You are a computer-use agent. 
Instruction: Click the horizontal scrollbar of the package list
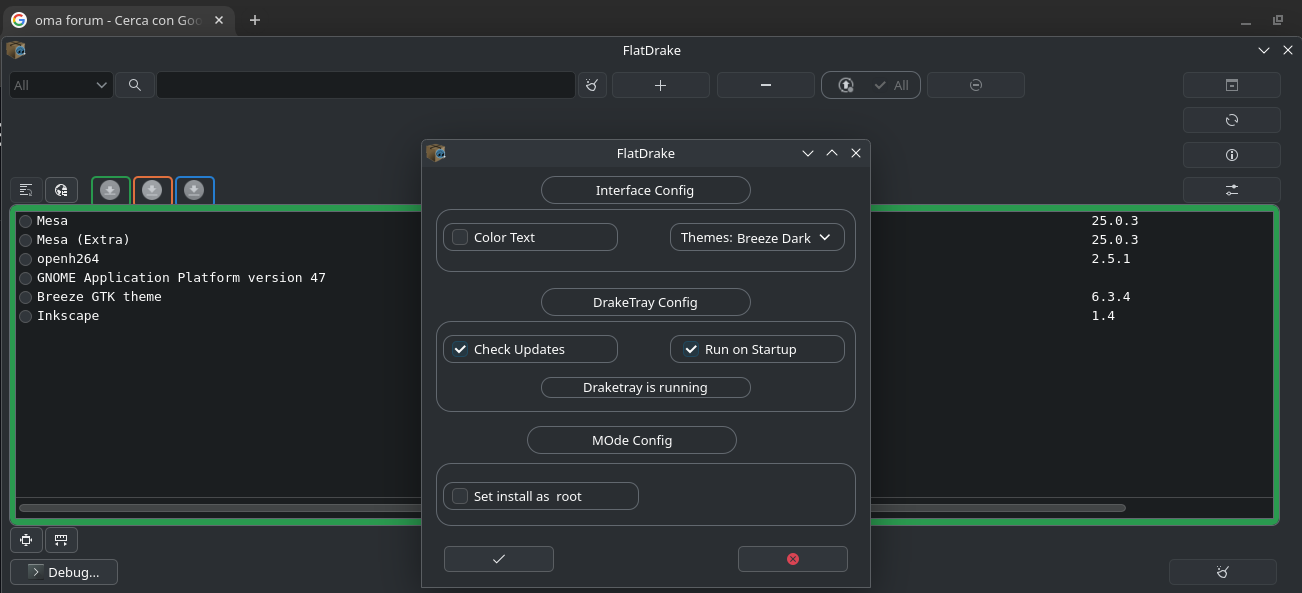click(572, 508)
